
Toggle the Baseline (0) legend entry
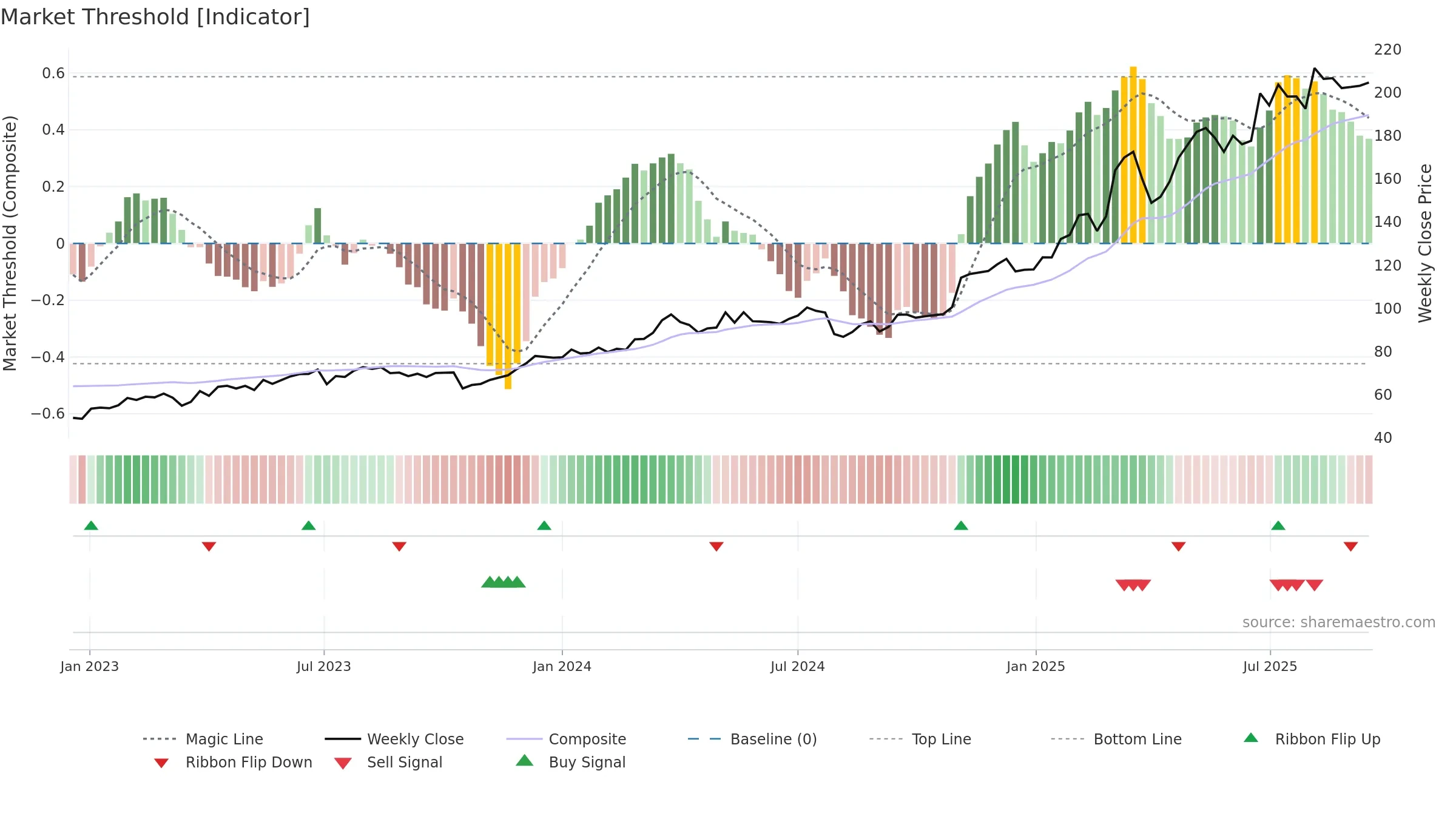click(752, 739)
